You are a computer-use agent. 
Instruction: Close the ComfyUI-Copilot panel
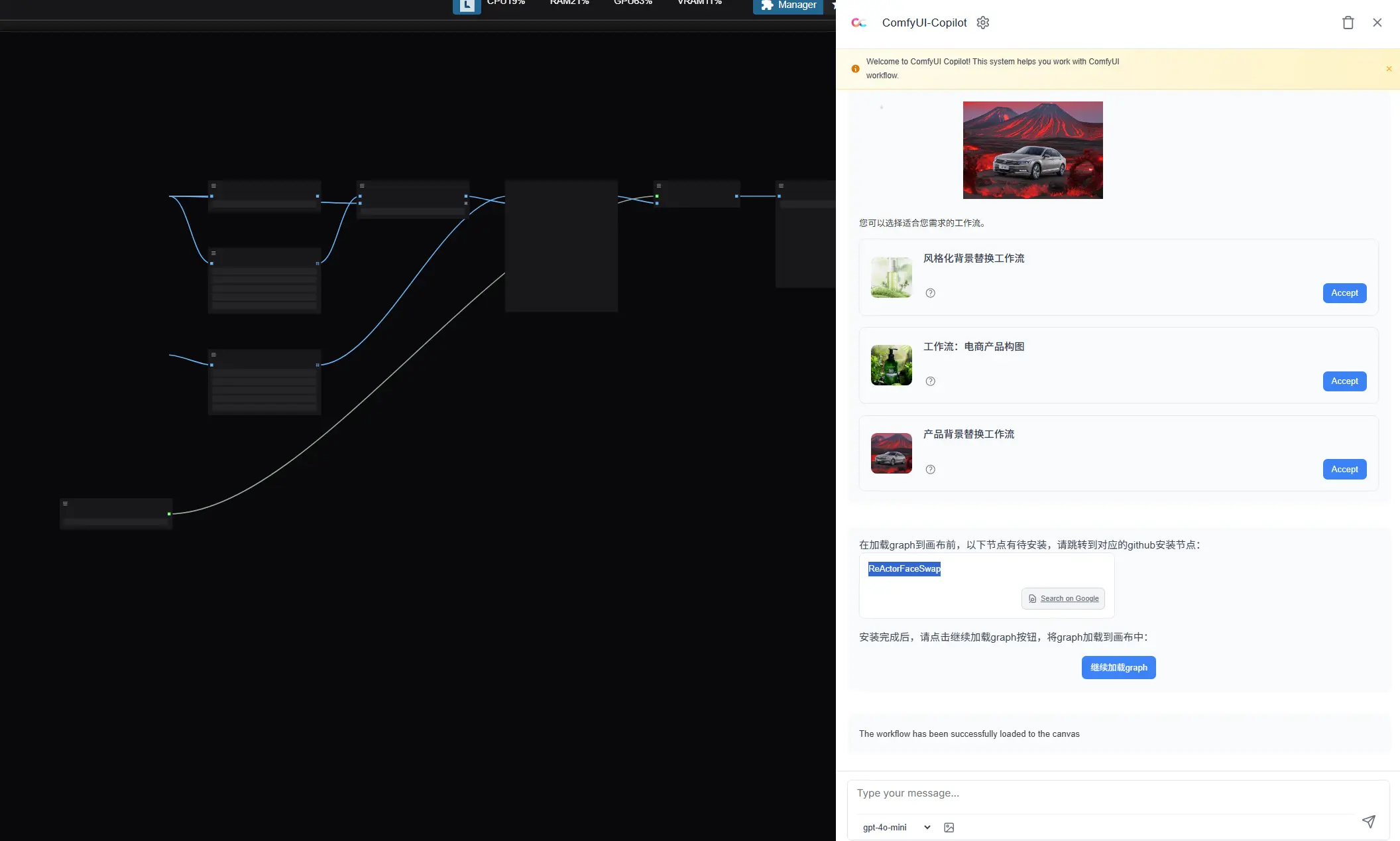tap(1377, 23)
